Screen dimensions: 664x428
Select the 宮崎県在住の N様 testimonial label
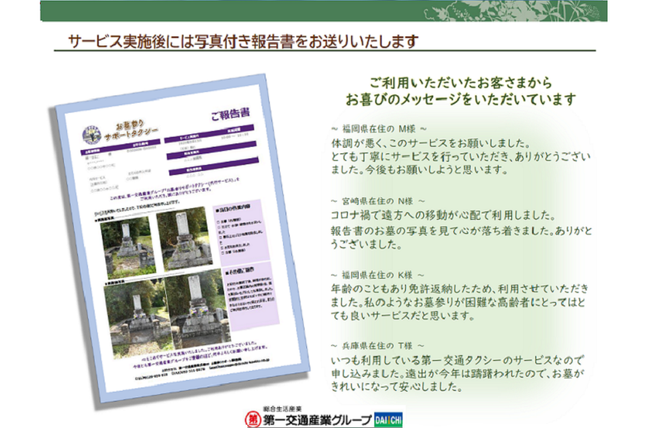380,200
